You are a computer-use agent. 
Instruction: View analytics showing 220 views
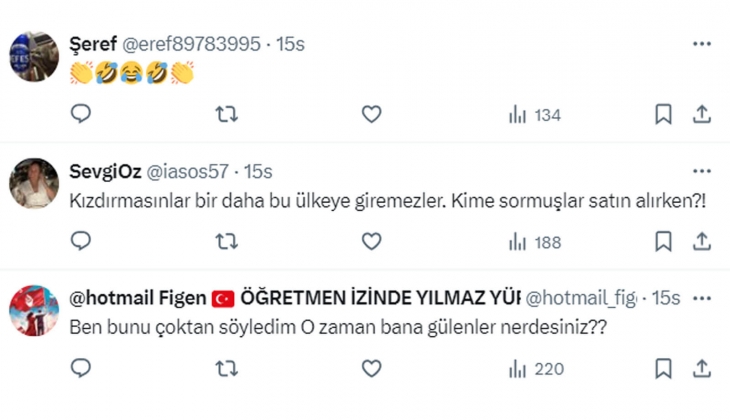click(x=535, y=371)
